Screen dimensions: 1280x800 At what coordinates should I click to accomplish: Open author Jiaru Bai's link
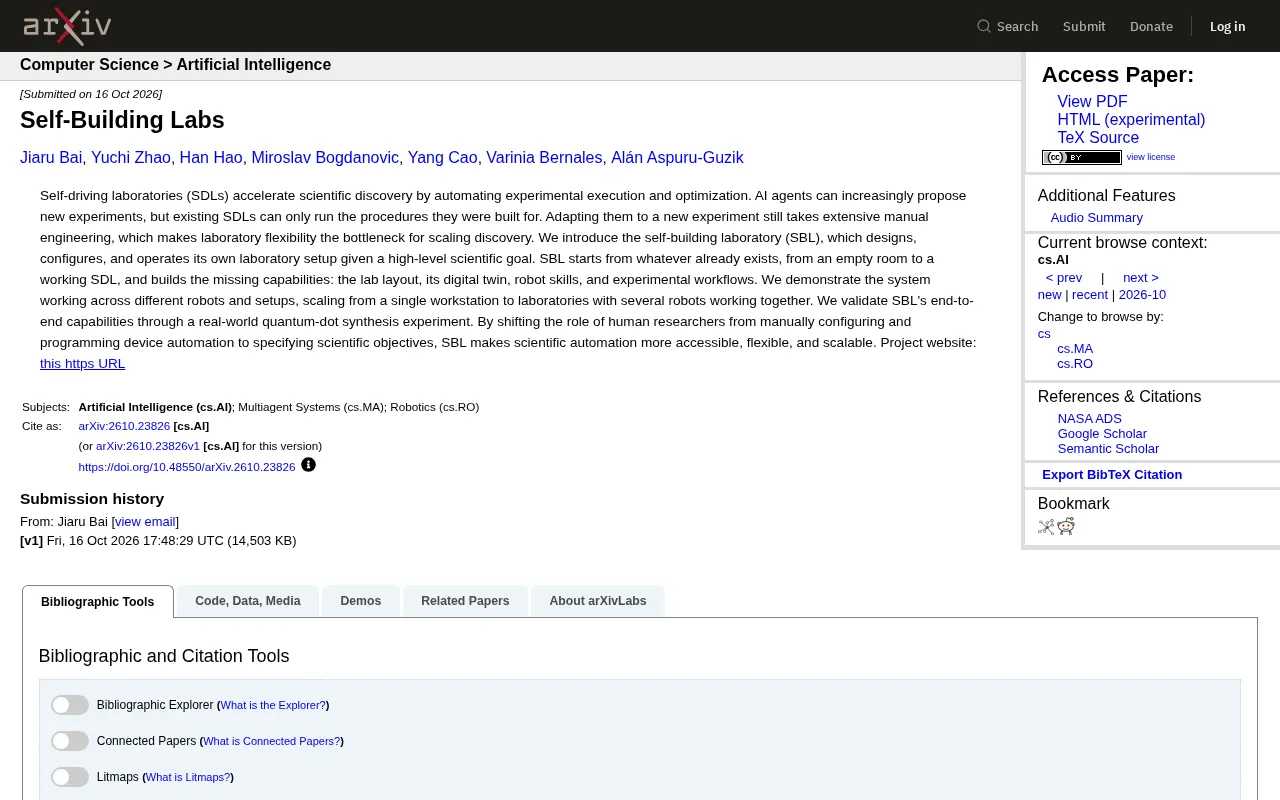click(x=51, y=158)
